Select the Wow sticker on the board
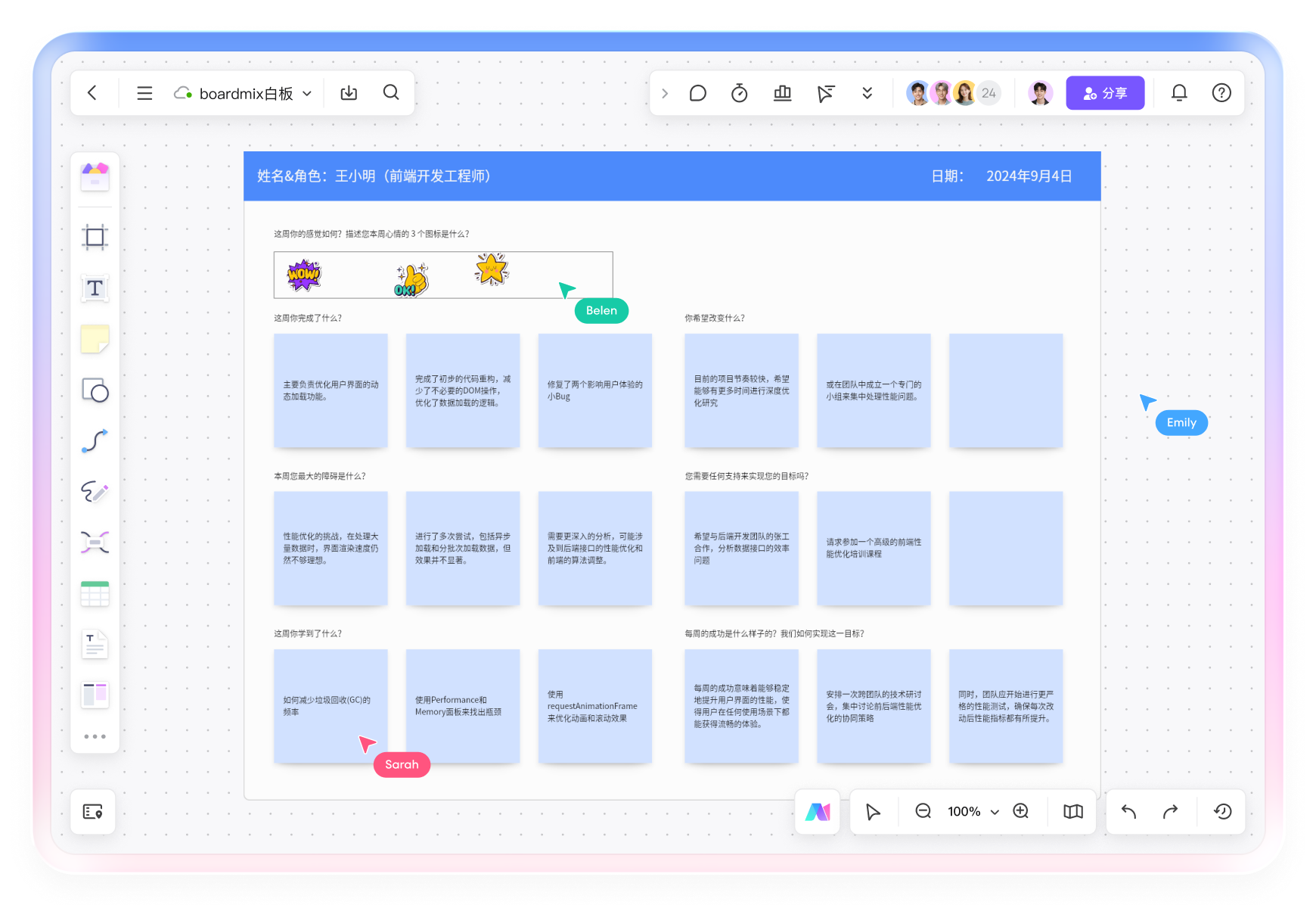1316x905 pixels. (304, 275)
